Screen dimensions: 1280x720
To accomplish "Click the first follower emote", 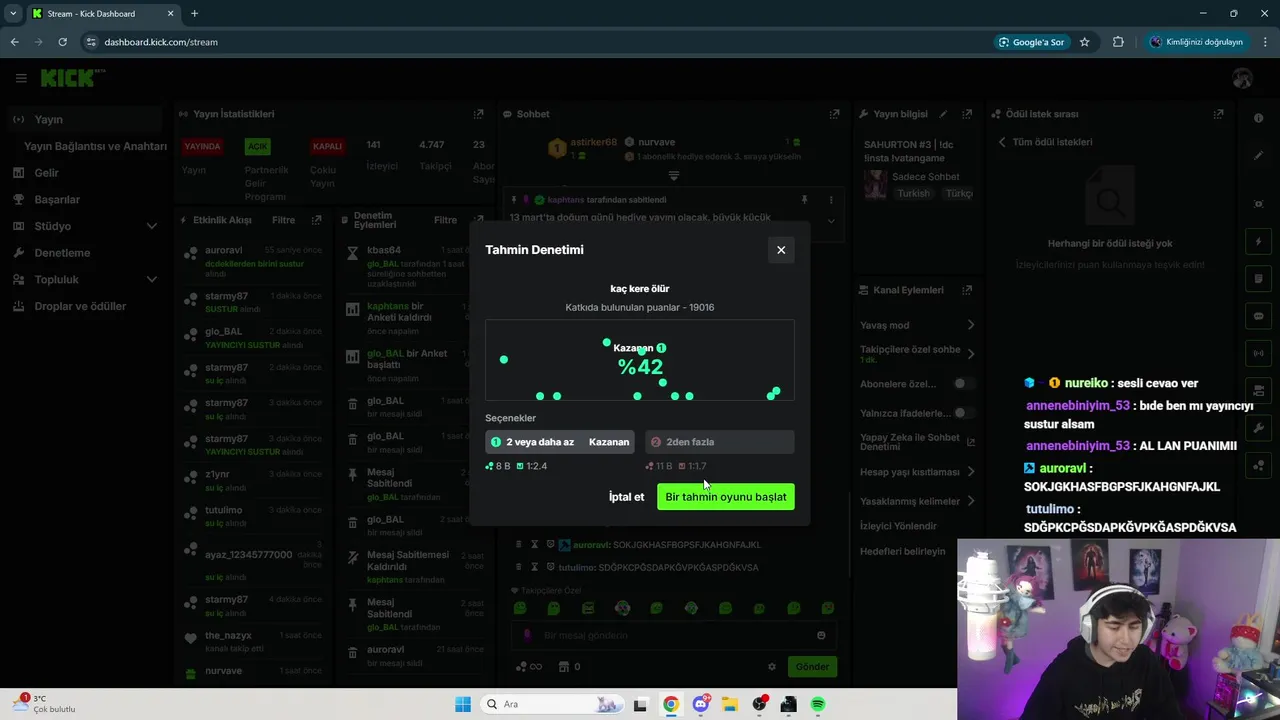I will click(520, 608).
